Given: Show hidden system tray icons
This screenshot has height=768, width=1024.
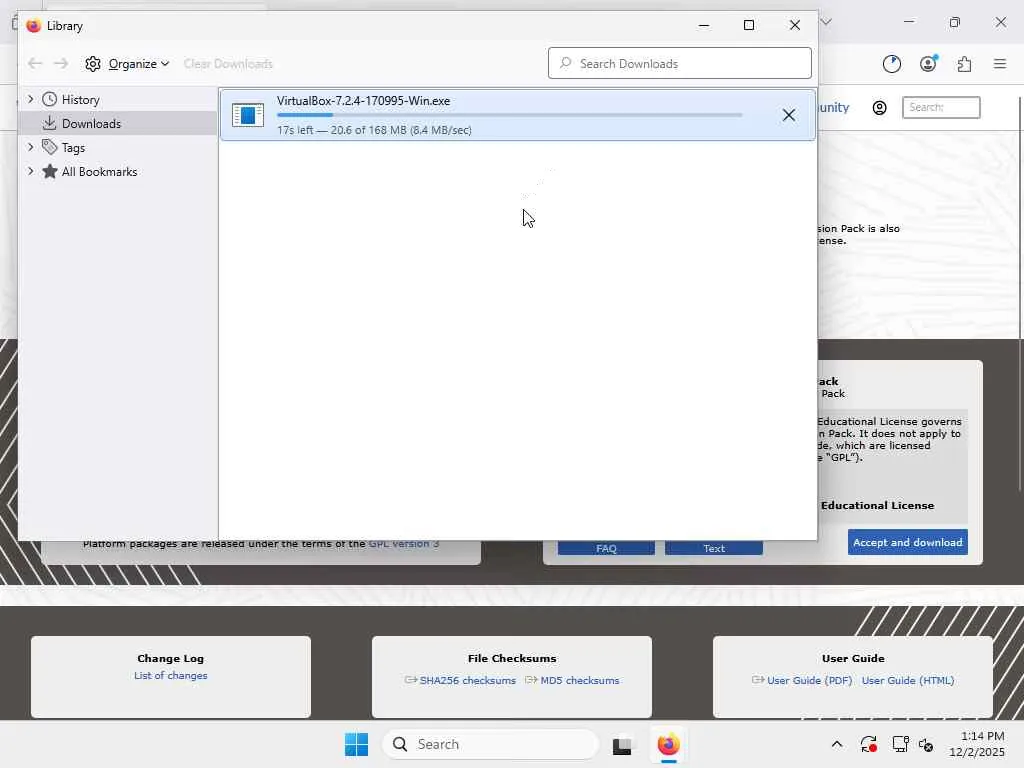Looking at the screenshot, I should pos(837,744).
